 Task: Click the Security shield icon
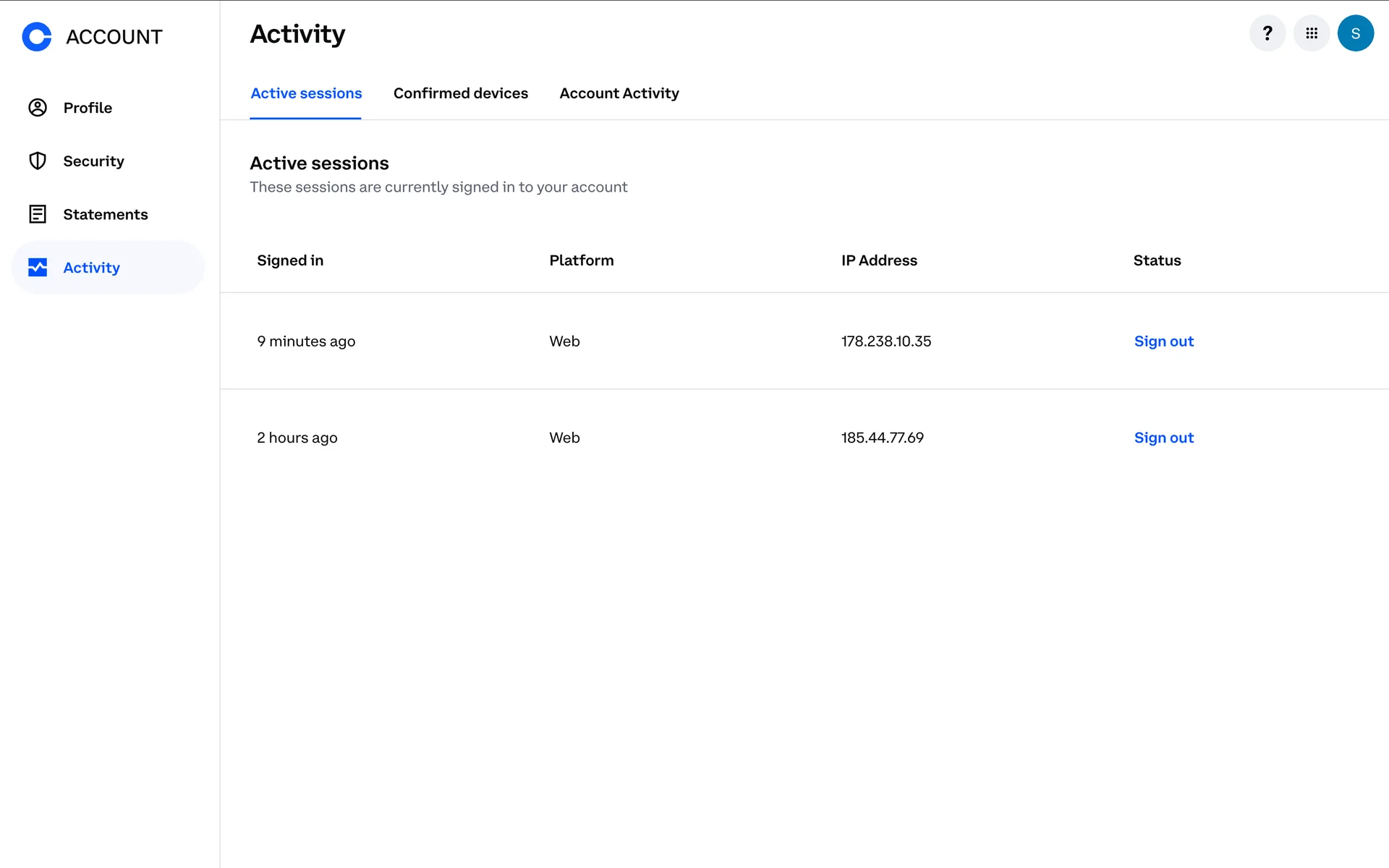pyautogui.click(x=38, y=161)
